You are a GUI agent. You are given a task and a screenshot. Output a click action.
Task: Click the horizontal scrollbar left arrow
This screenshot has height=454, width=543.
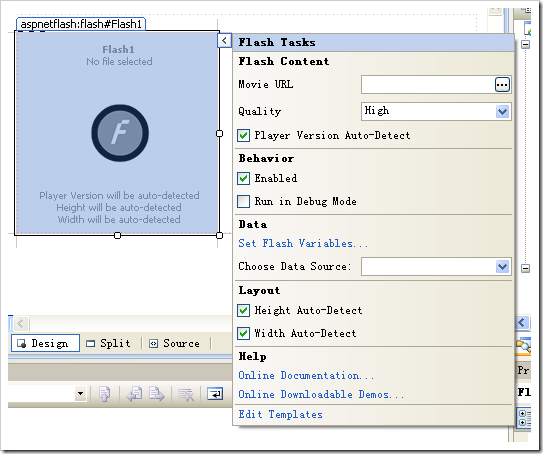20,324
